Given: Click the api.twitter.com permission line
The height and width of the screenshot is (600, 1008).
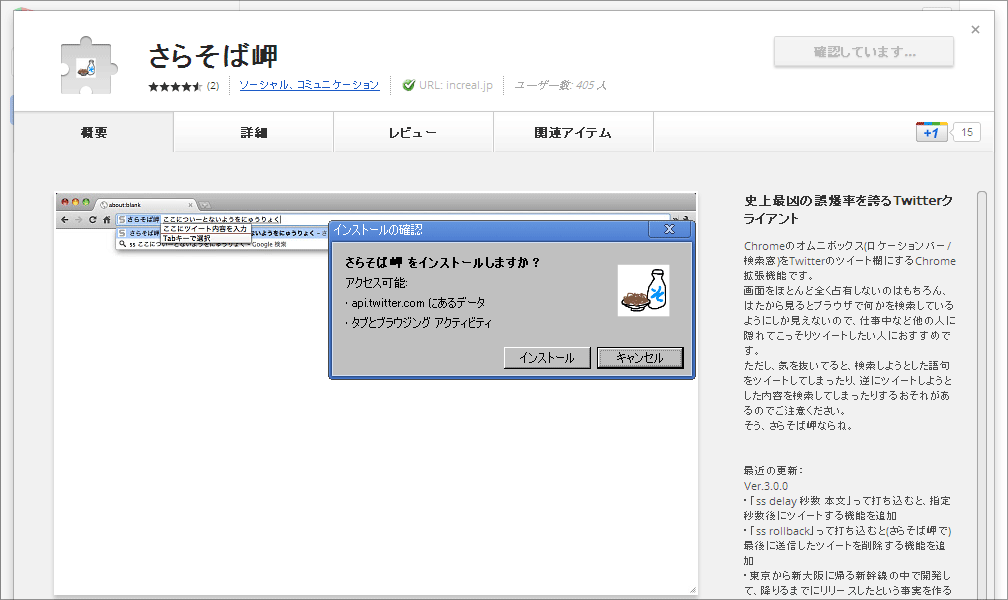Looking at the screenshot, I should (x=415, y=303).
